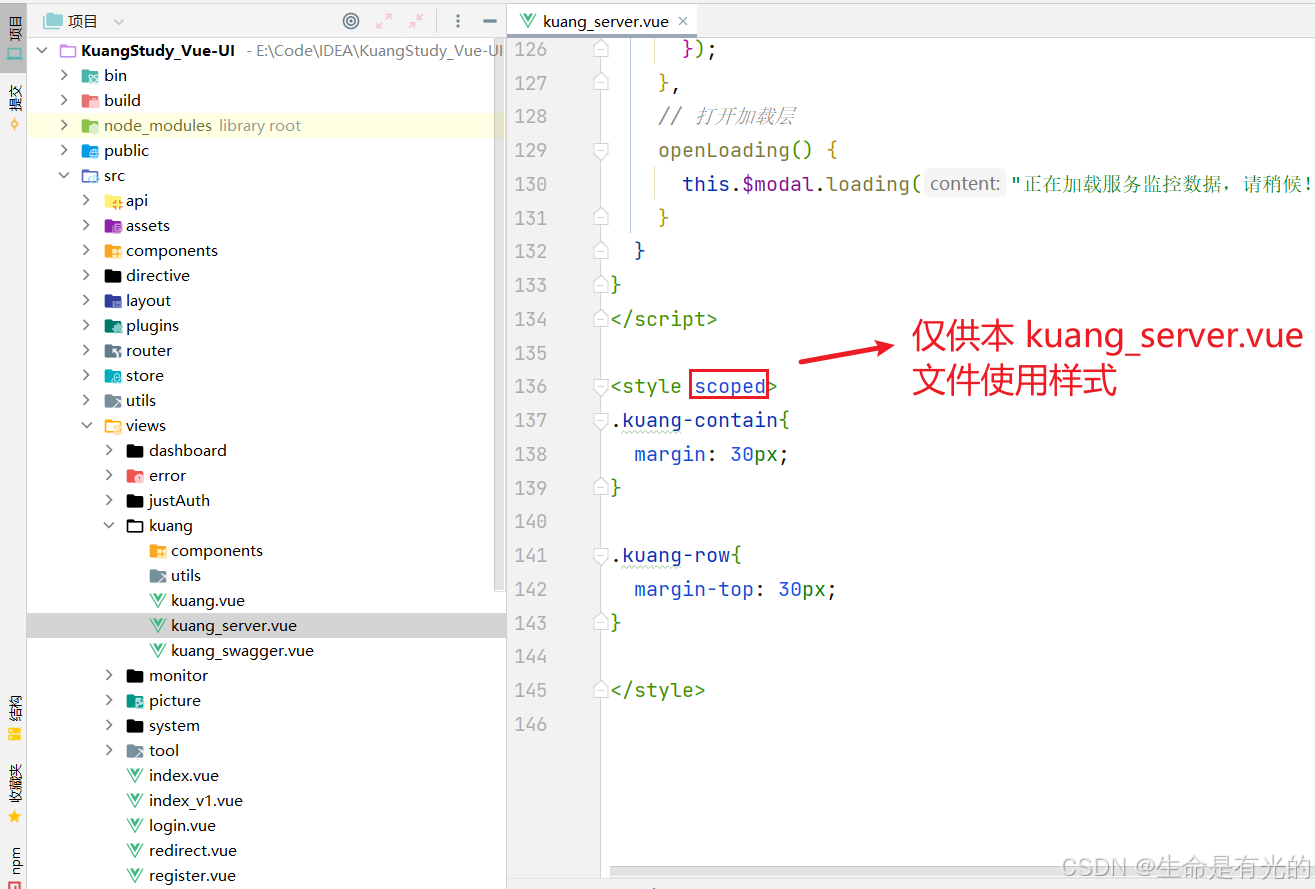Image resolution: width=1315 pixels, height=889 pixels.
Task: Click the locate/select opened file target icon
Action: click(351, 21)
